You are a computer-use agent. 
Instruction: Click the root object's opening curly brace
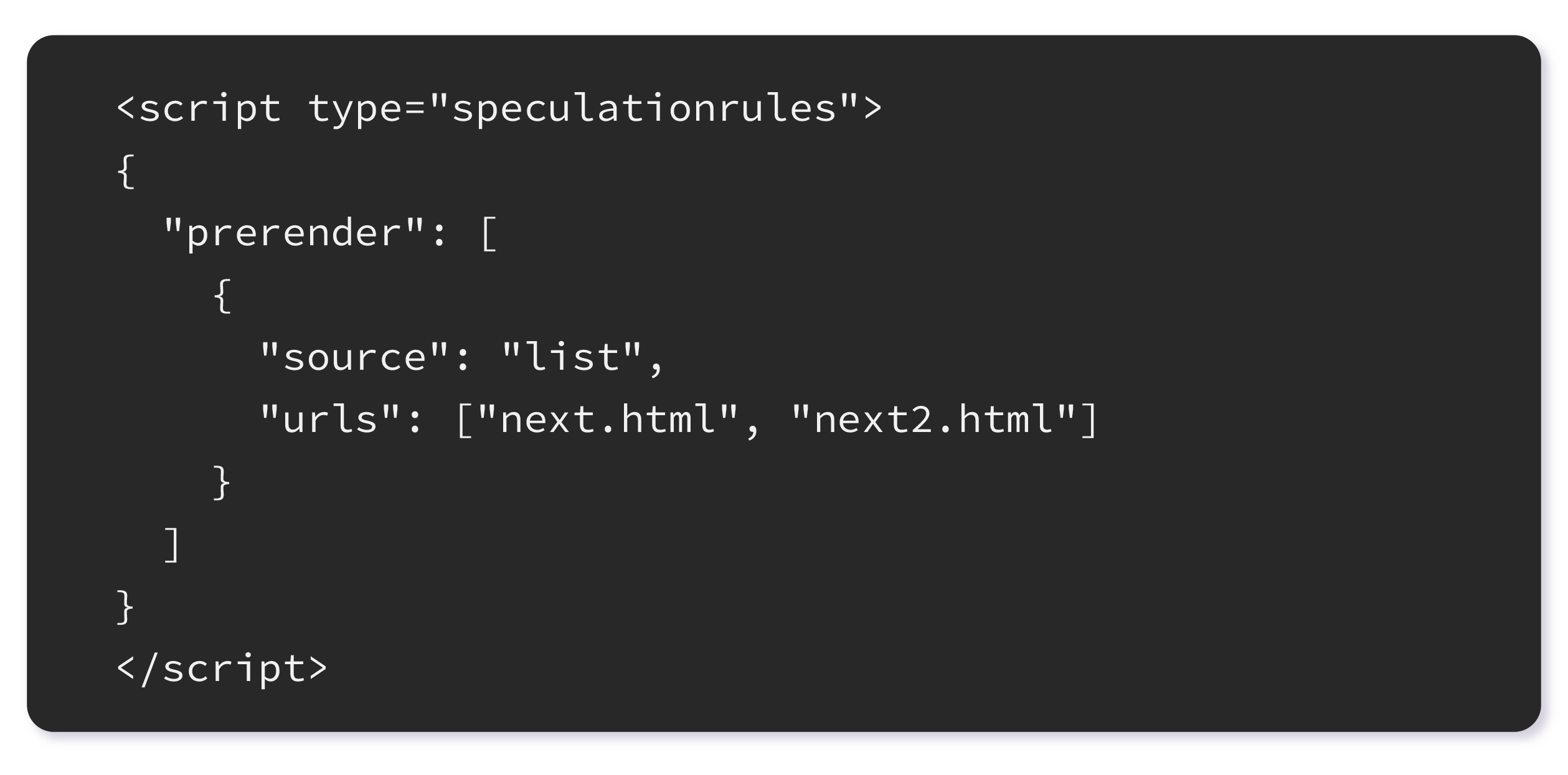pos(126,171)
